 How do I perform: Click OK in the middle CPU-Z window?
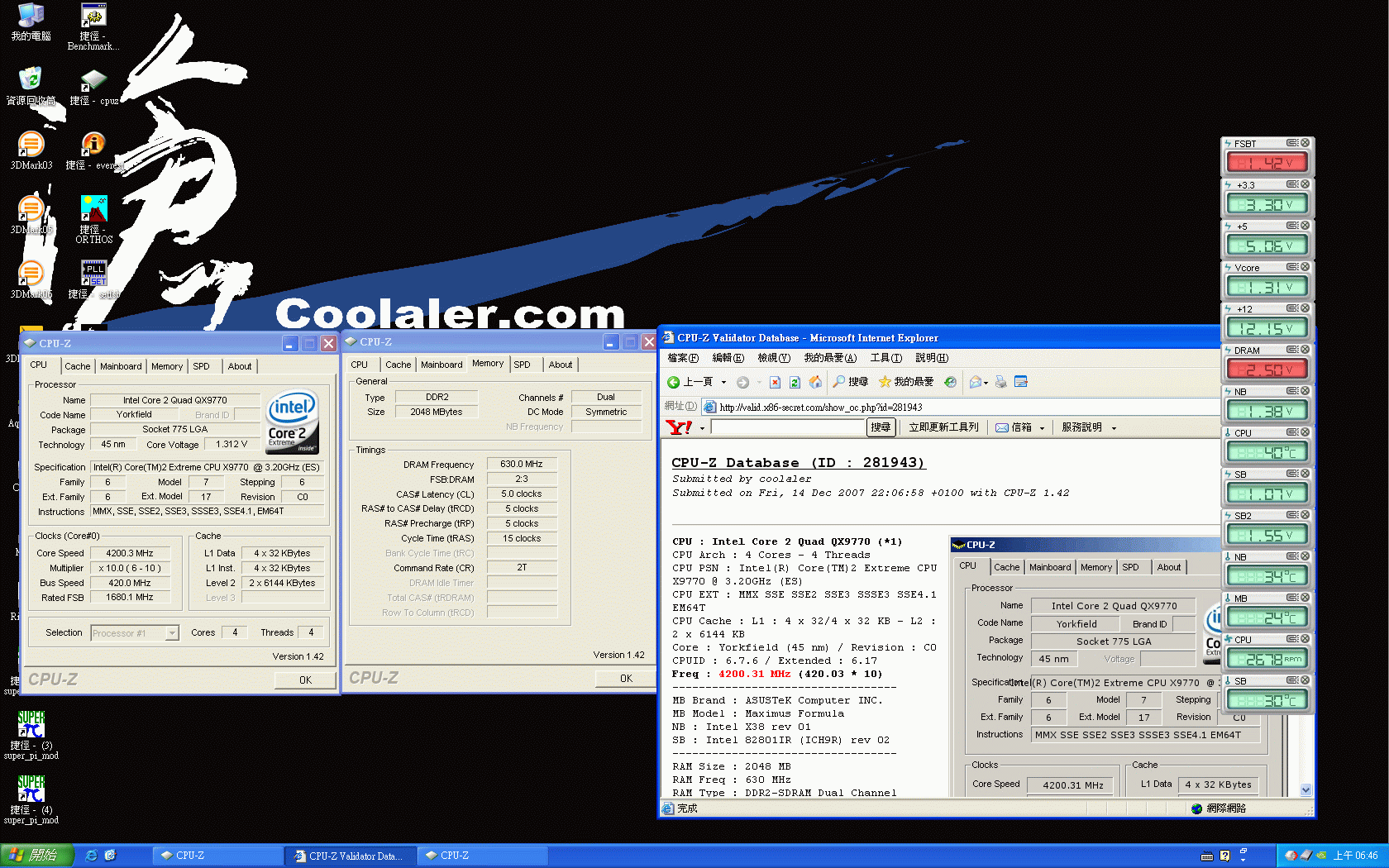(x=626, y=678)
